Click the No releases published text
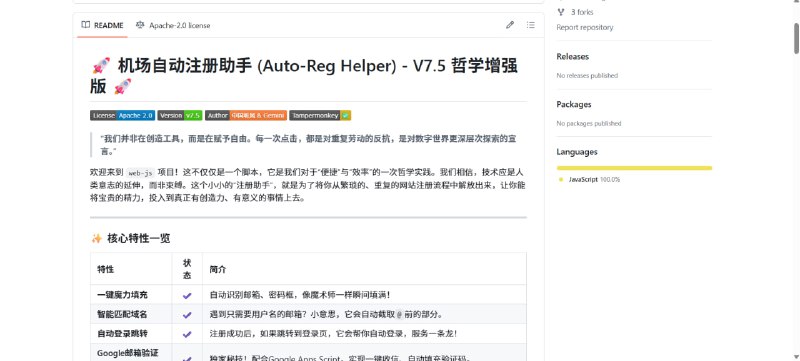Screen dimensions: 800x361 point(587,75)
